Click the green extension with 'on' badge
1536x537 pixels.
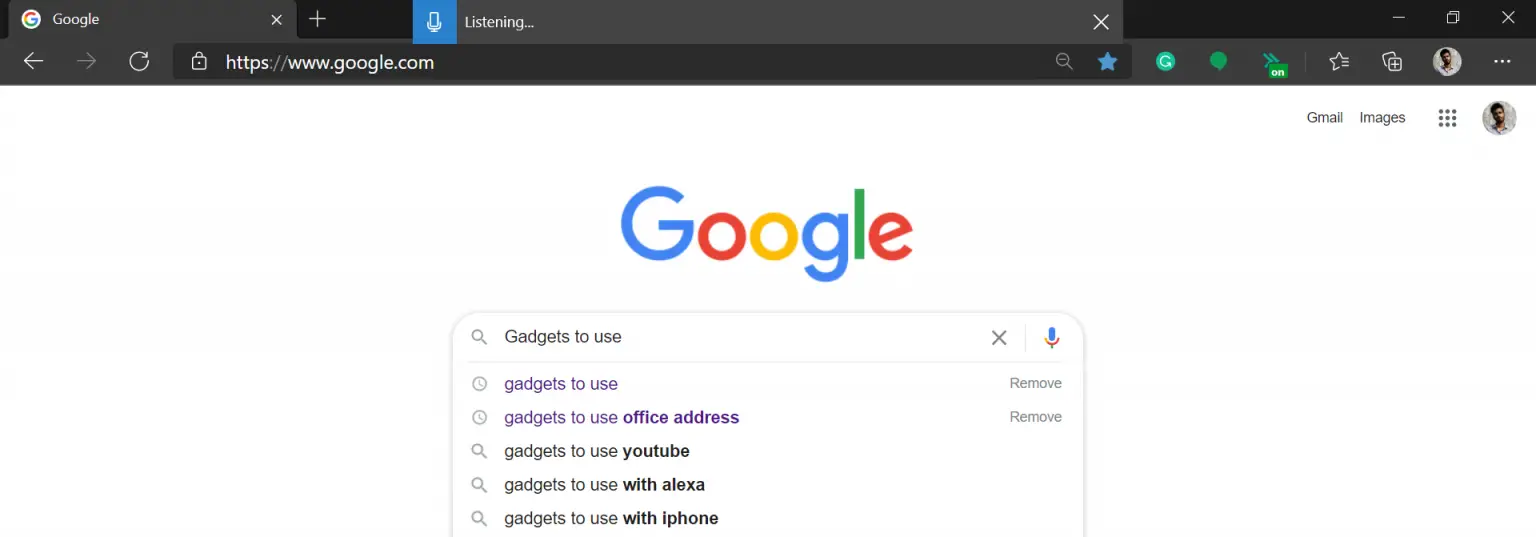click(1273, 64)
